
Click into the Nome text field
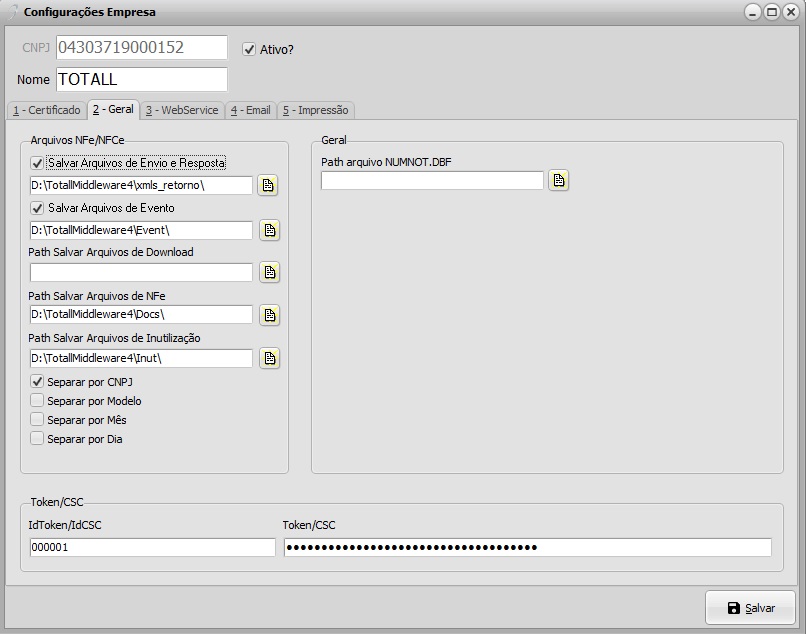[x=141, y=79]
